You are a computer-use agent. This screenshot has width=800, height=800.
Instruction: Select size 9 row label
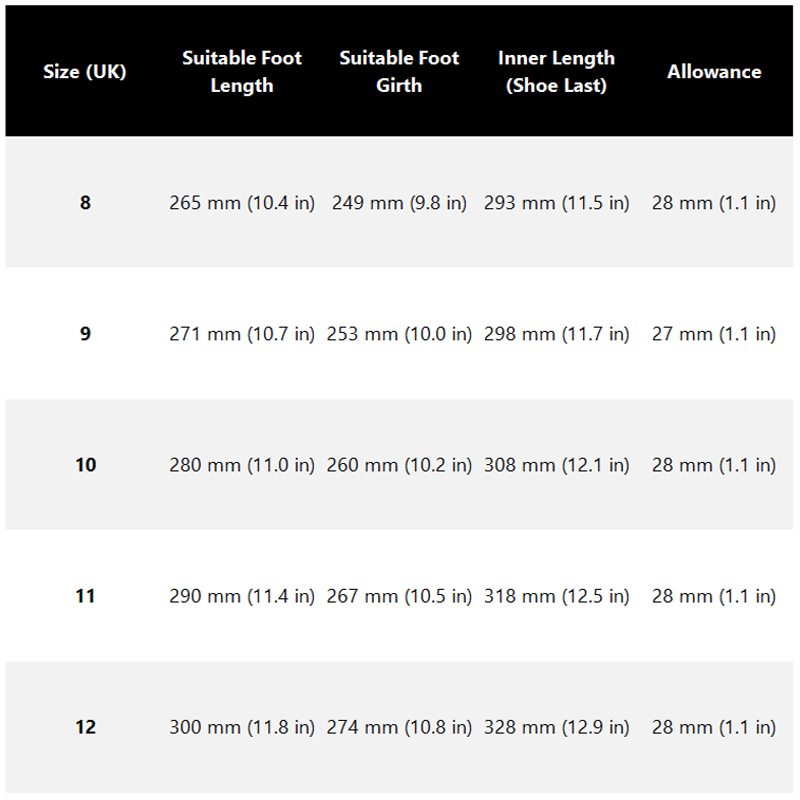pyautogui.click(x=85, y=334)
